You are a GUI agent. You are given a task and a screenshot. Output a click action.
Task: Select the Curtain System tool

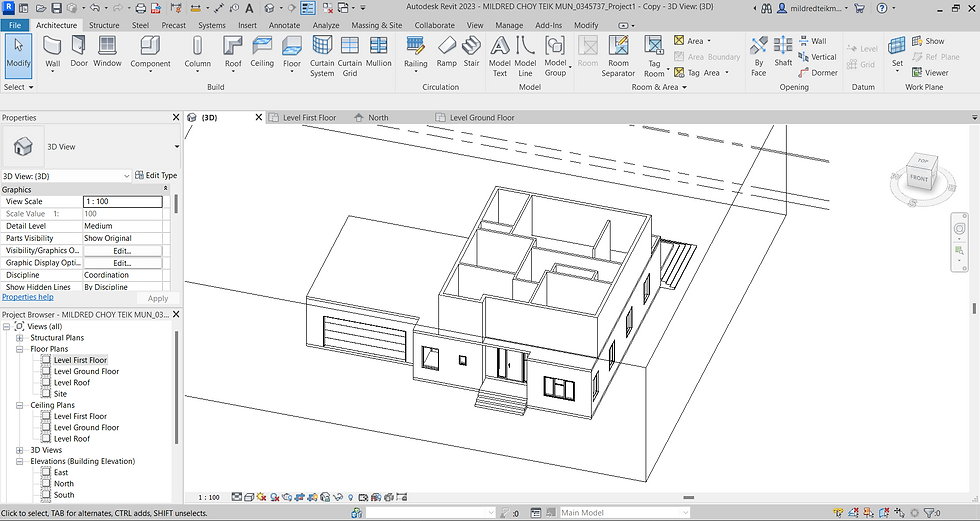coord(322,56)
